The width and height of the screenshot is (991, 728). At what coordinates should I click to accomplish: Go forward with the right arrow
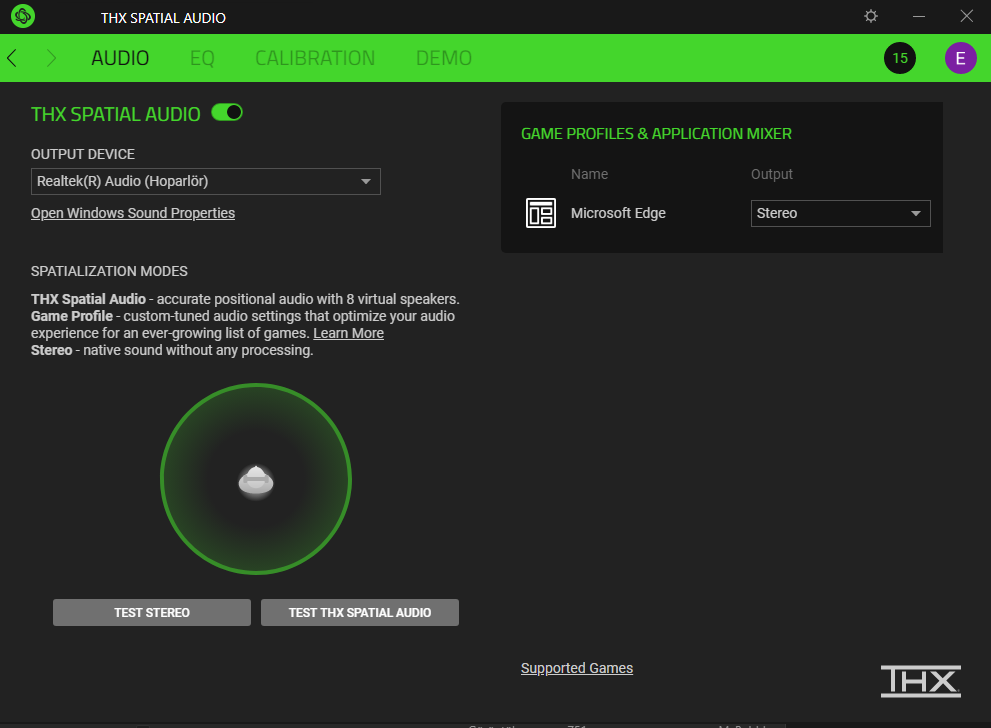tap(51, 58)
